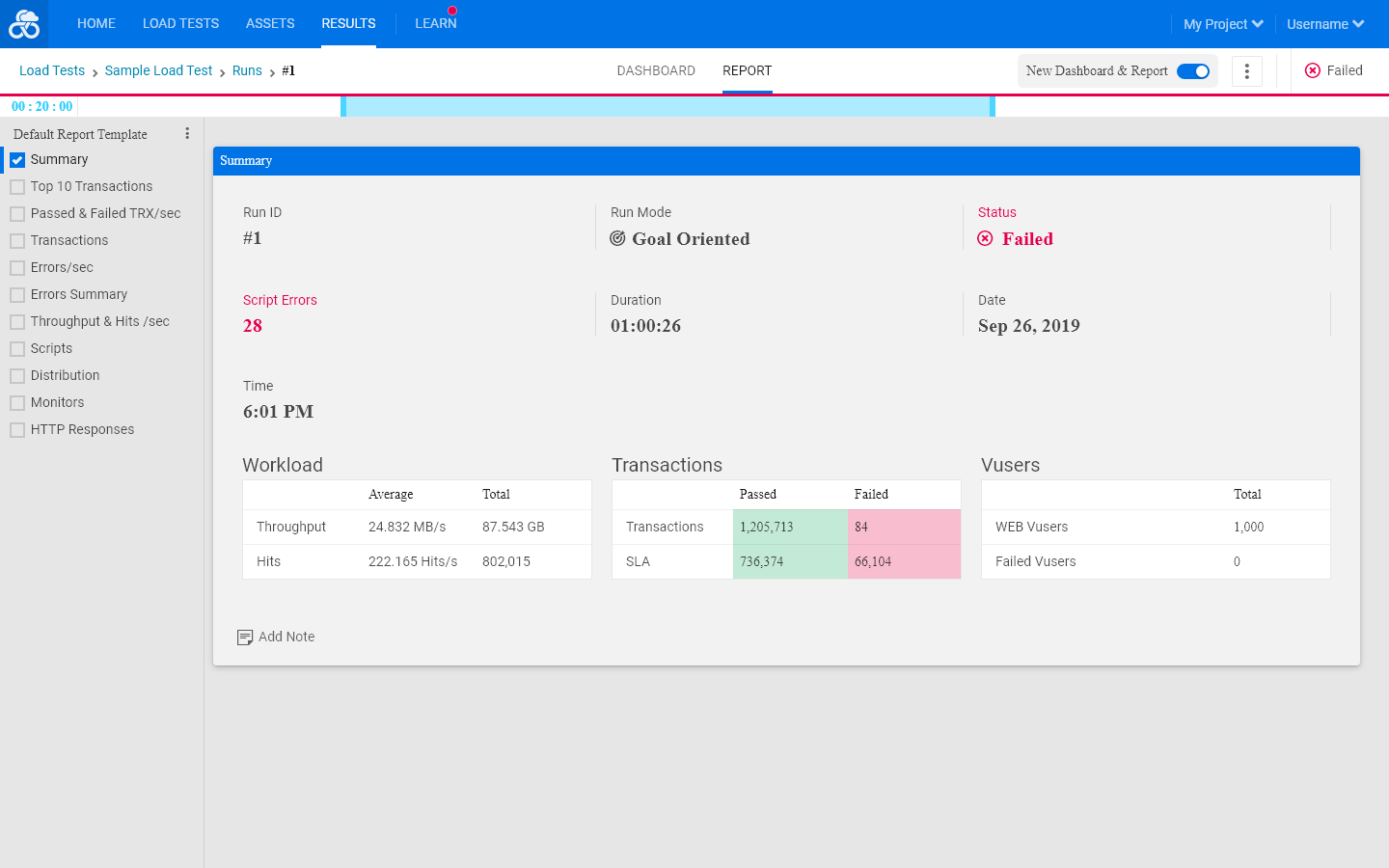Click the cloud logo in top-left corner

(24, 24)
